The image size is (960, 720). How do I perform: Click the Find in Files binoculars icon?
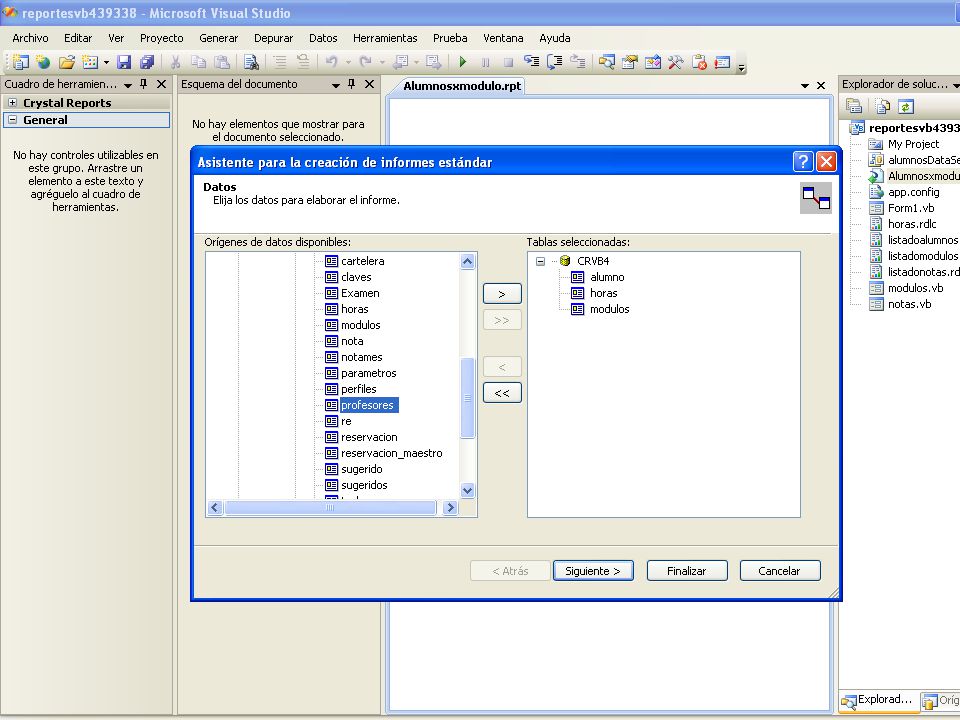(x=251, y=62)
